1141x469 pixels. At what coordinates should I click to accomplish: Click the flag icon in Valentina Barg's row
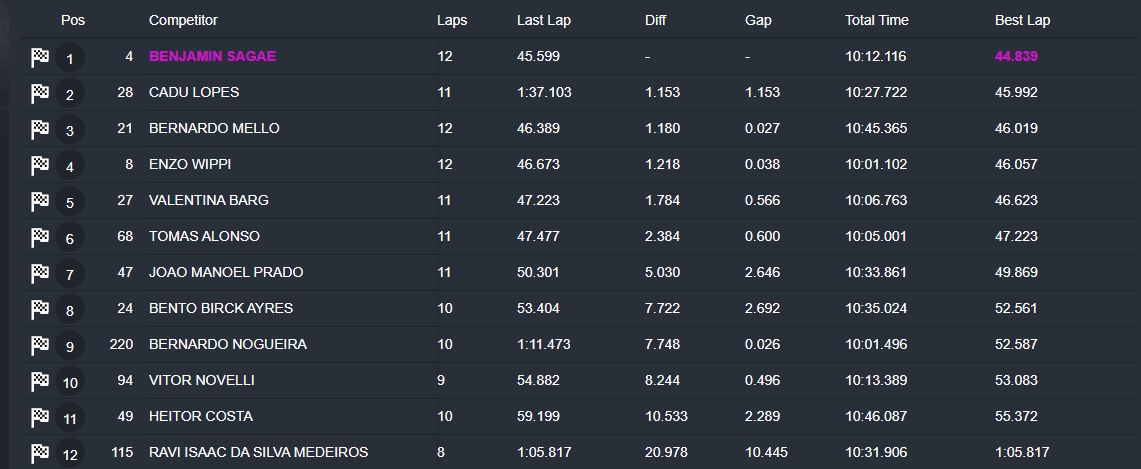(x=39, y=201)
